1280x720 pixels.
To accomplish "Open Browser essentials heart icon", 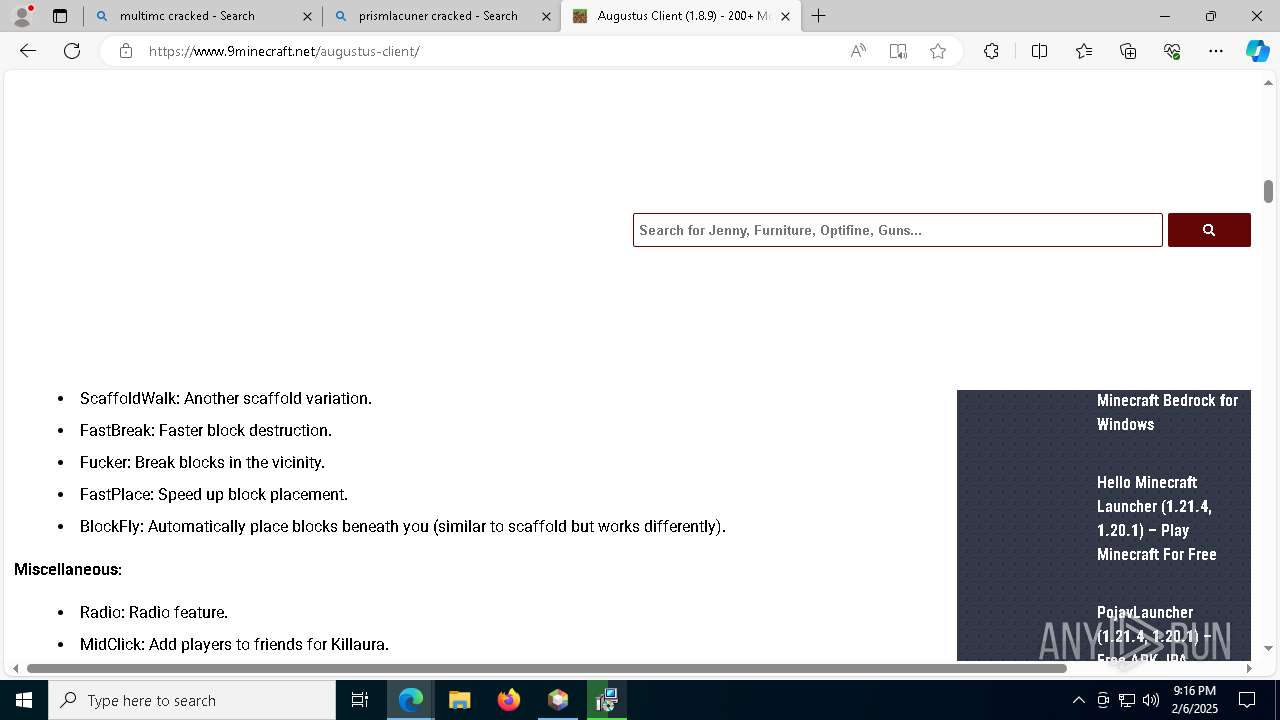I will [x=1172, y=51].
